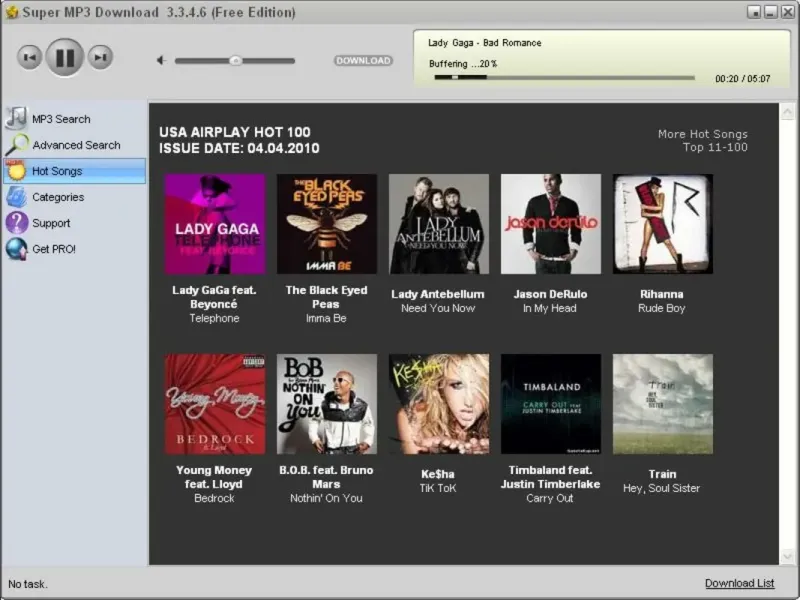Open Advanced Search page
Screen dimensions: 800x600
(x=75, y=145)
